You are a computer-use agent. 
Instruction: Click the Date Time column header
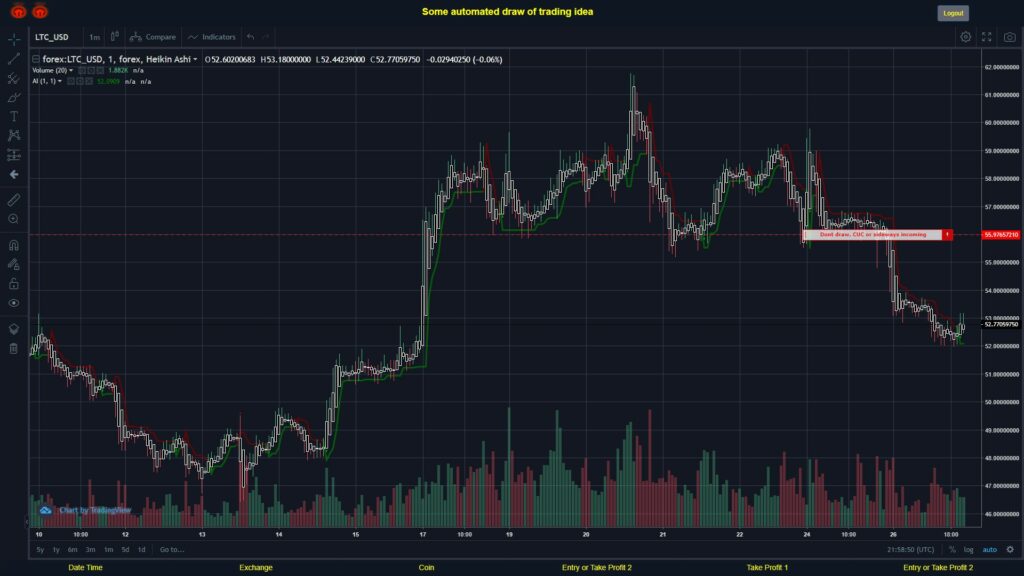coord(86,568)
